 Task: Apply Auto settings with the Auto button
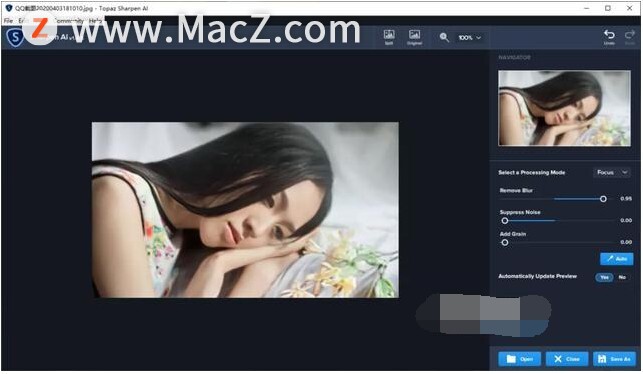pyautogui.click(x=616, y=259)
